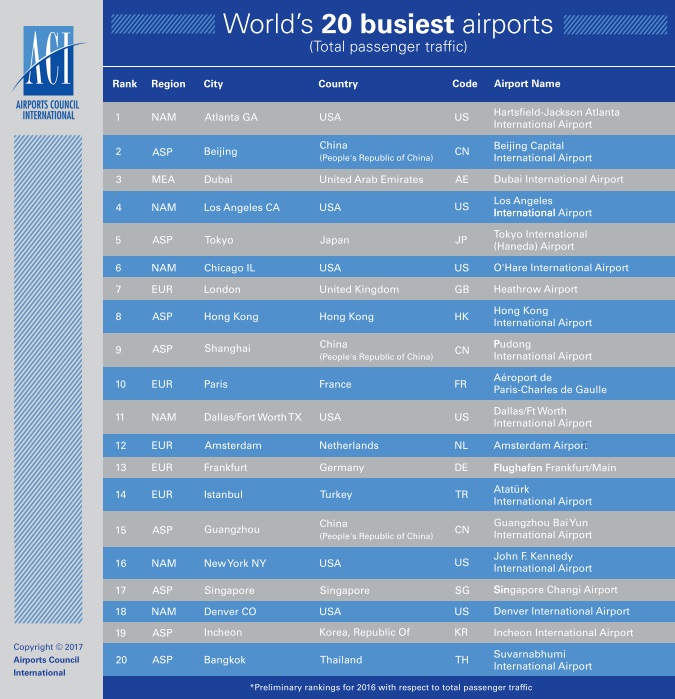The height and width of the screenshot is (699, 675).
Task: Select the 'MEA' region cell
Action: click(x=163, y=179)
